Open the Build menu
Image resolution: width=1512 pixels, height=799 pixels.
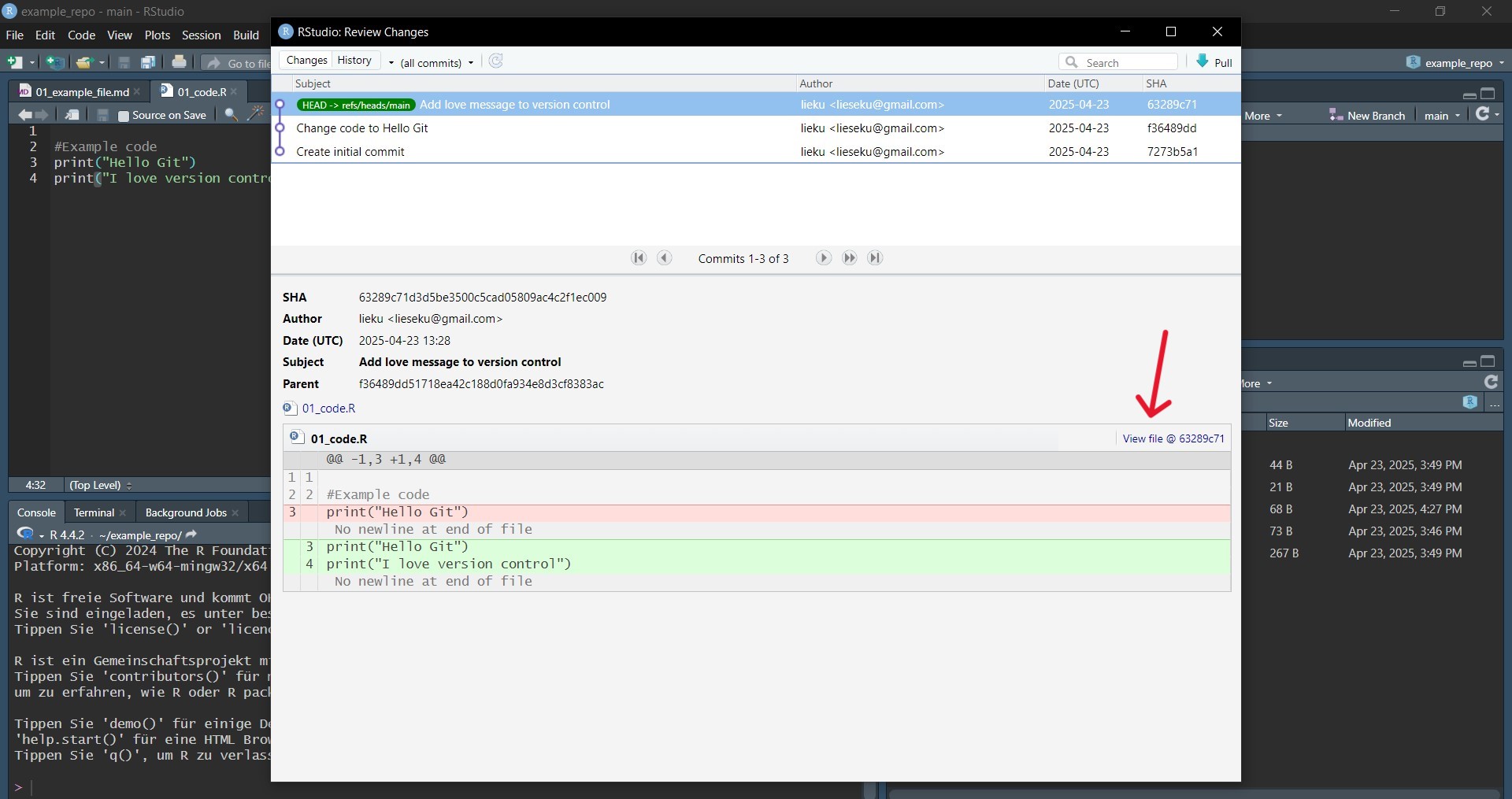[x=246, y=35]
